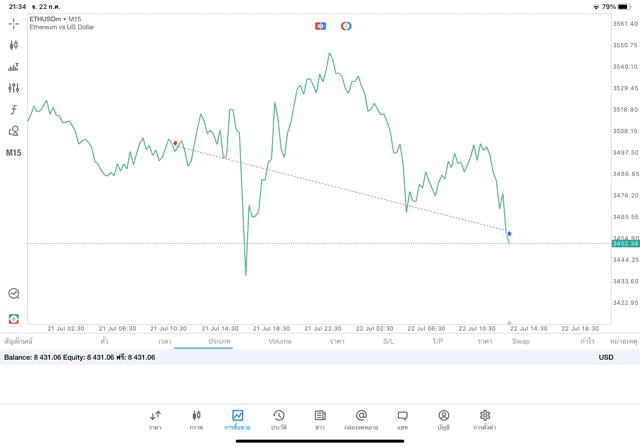The height and width of the screenshot is (447, 640).
Task: Tap the red-blue trade icon above chart
Action: click(321, 25)
